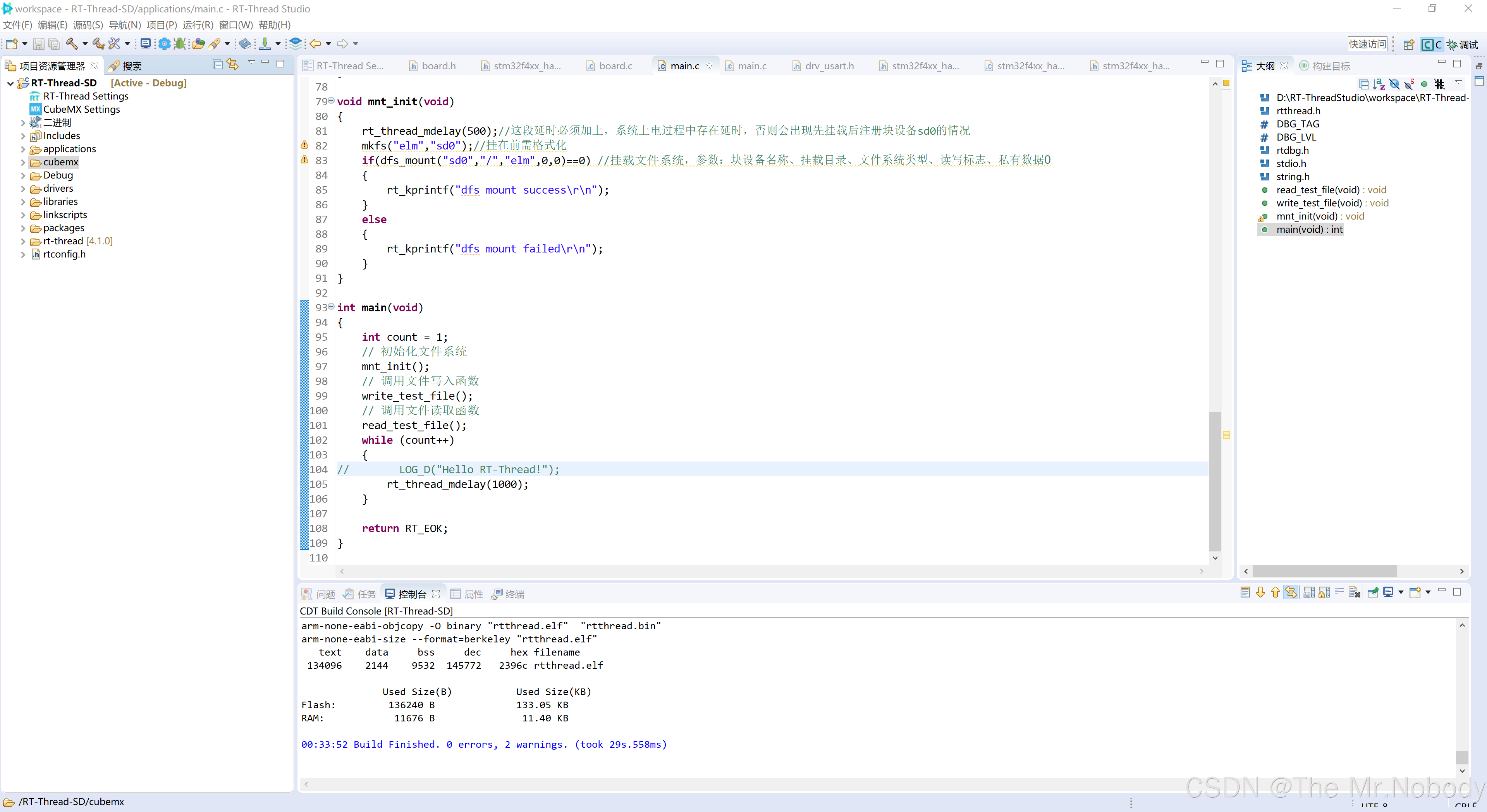The width and height of the screenshot is (1487, 812).
Task: Select mnt_init(void) in the outline list
Action: (x=1306, y=216)
